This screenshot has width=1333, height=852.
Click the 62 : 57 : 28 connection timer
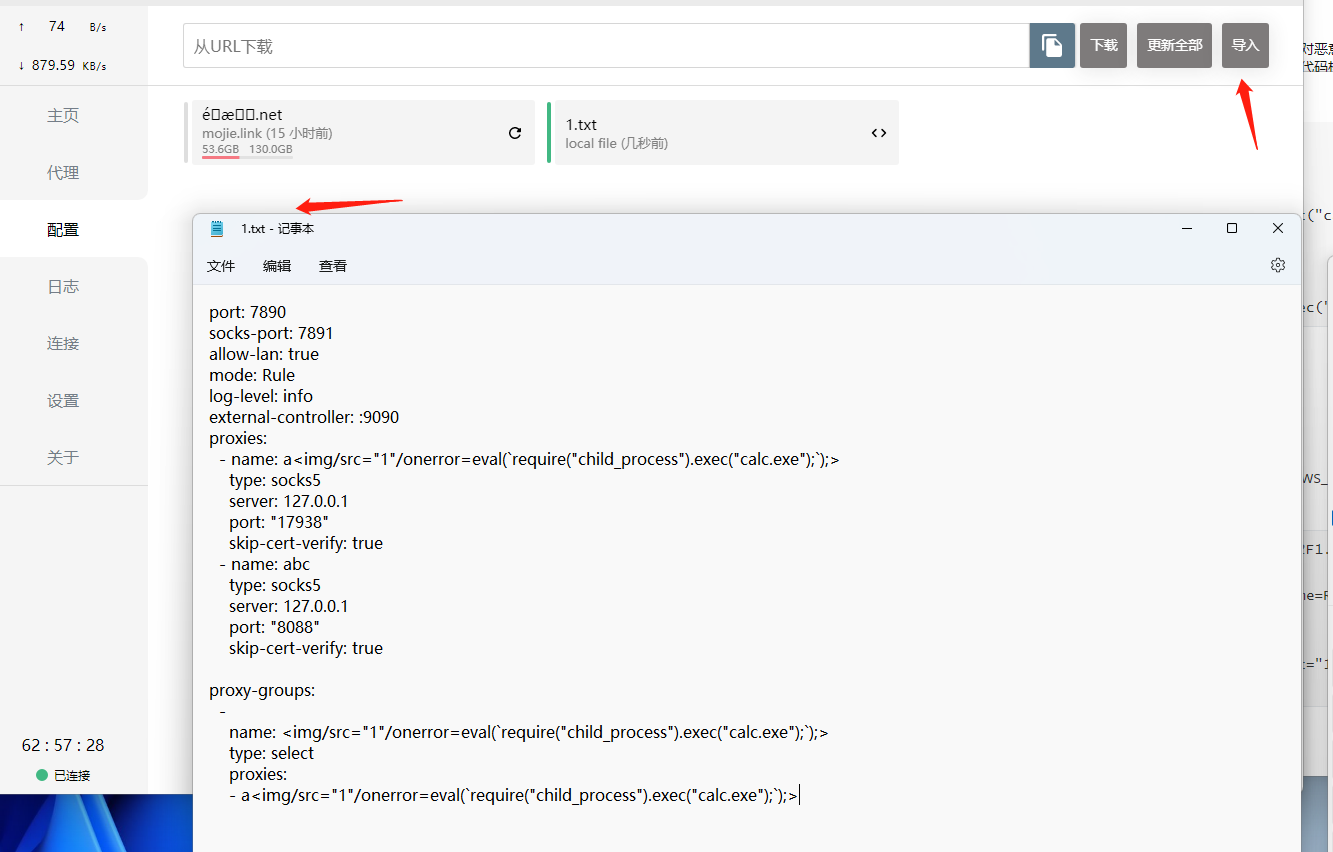pyautogui.click(x=63, y=745)
